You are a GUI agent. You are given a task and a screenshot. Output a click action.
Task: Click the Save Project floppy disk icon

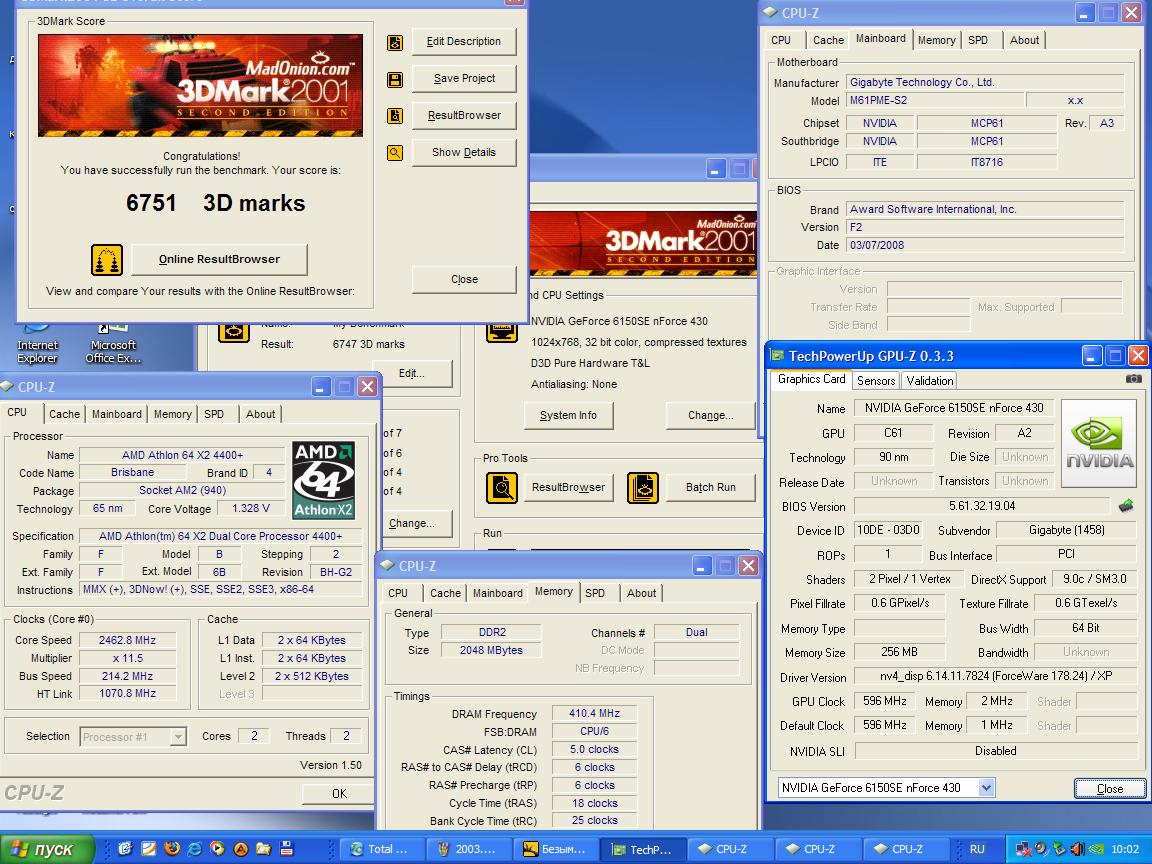395,79
